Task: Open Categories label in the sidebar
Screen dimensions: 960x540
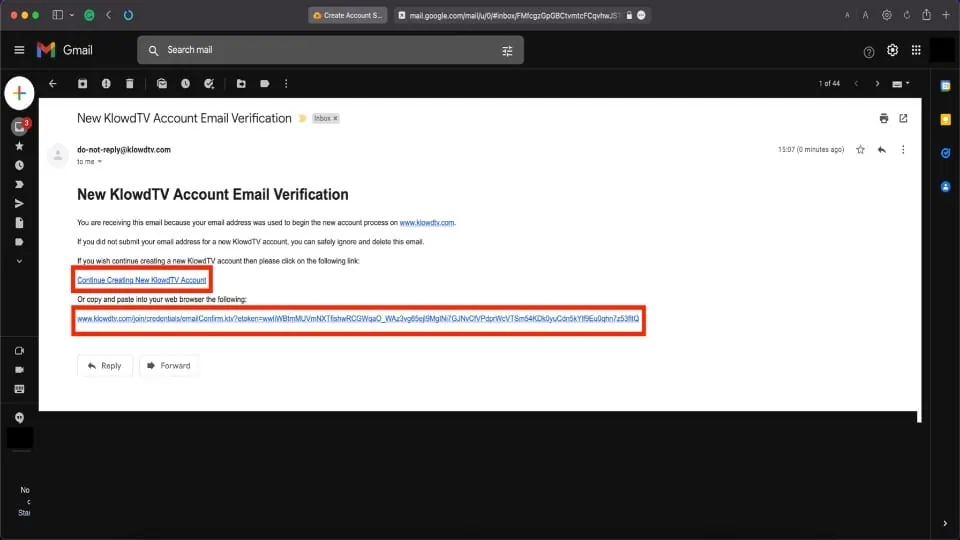Action: [x=19, y=242]
